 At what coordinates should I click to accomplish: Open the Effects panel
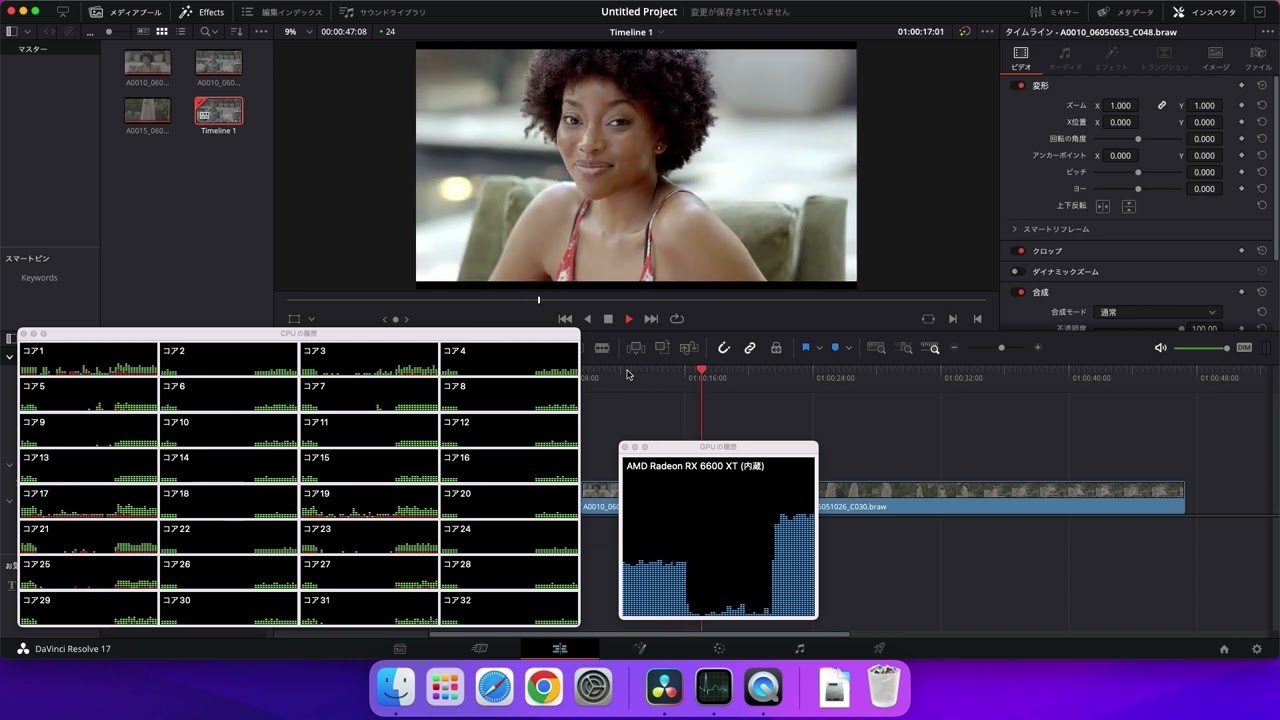coord(202,12)
